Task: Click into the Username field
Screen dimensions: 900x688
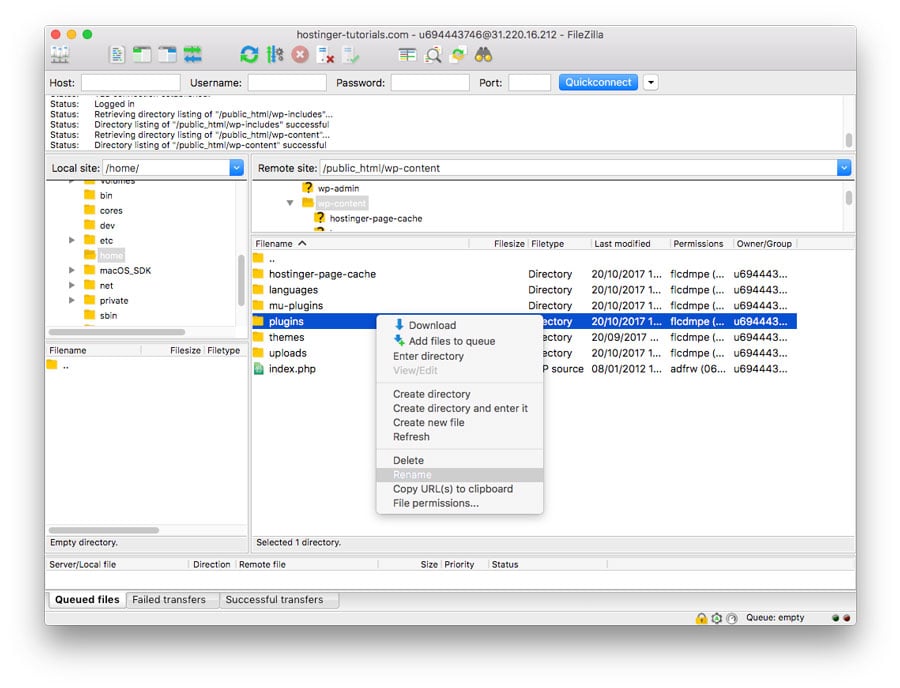Action: tap(287, 83)
